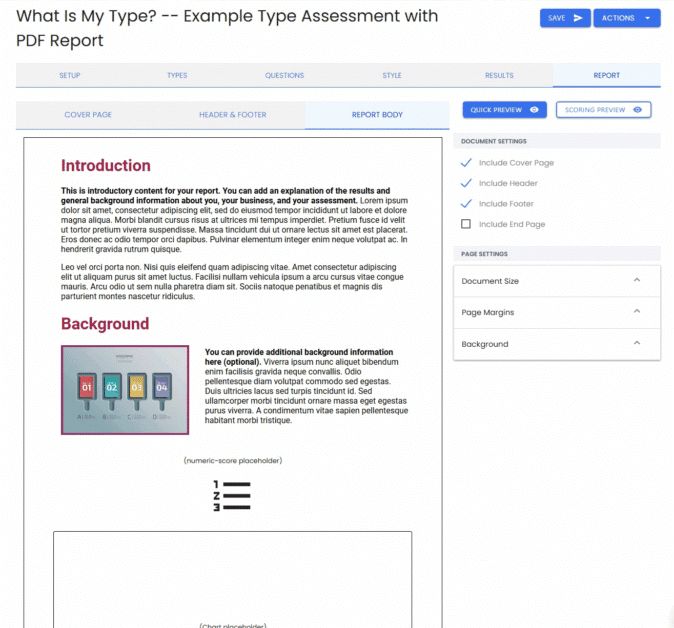Open the Header & Footer sub-tab
674x628 pixels.
point(232,115)
